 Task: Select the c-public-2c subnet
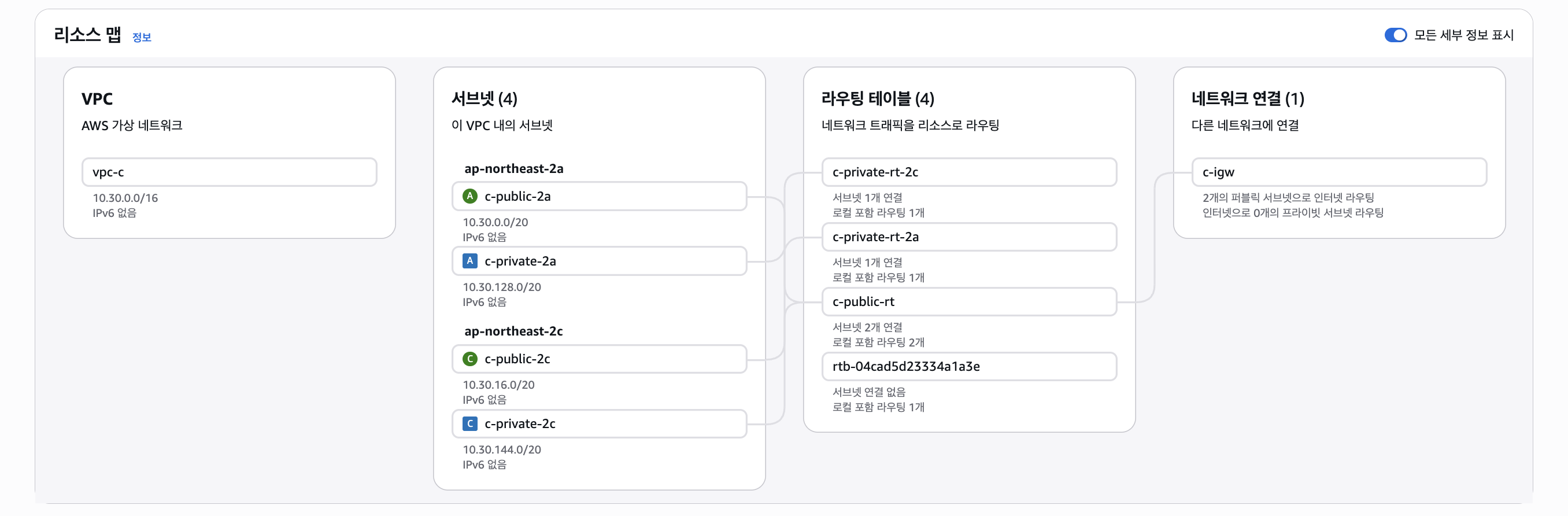point(599,359)
